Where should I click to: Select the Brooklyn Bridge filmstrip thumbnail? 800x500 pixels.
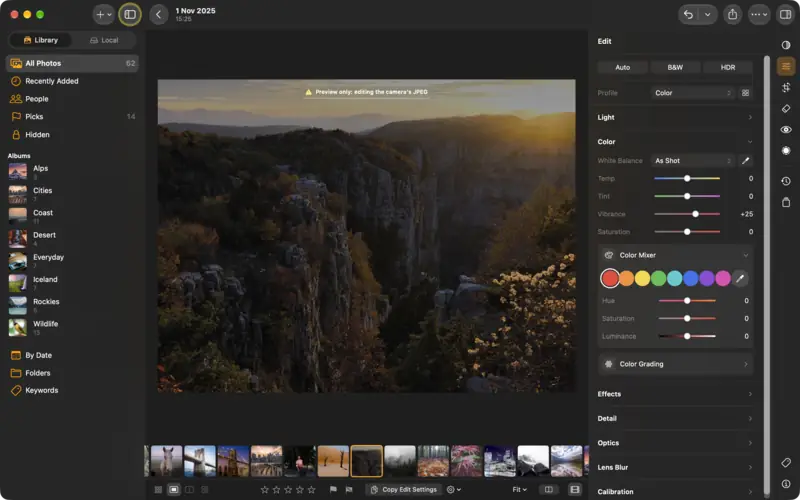coord(199,461)
